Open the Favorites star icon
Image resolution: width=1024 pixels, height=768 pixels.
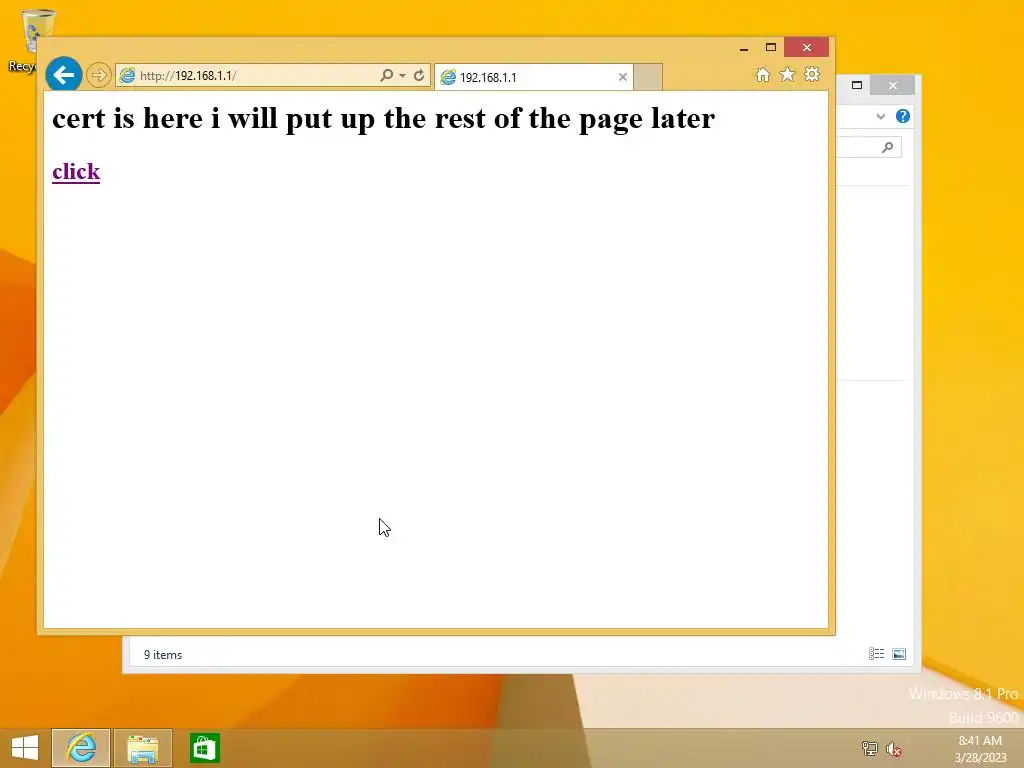[788, 75]
